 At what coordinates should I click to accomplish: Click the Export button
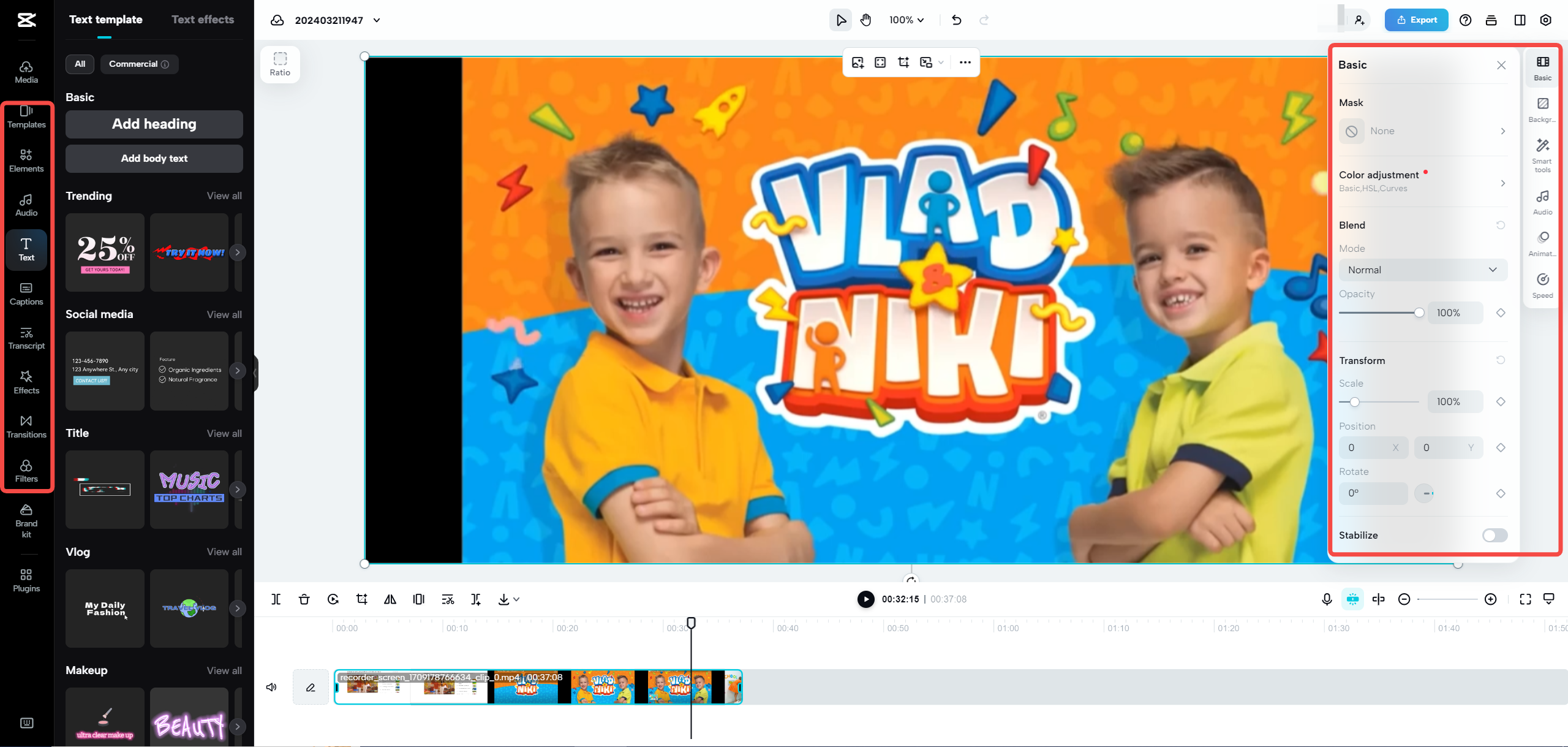pos(1416,19)
